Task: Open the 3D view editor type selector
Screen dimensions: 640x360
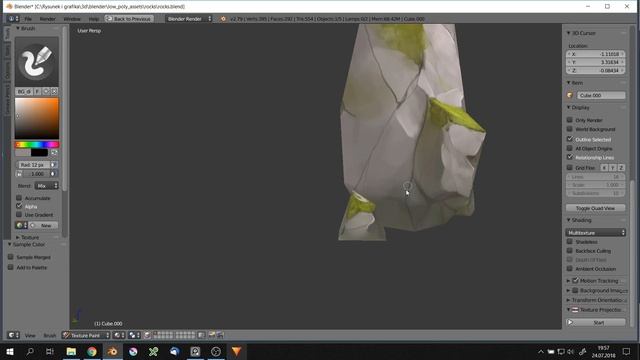Action: click(13, 335)
